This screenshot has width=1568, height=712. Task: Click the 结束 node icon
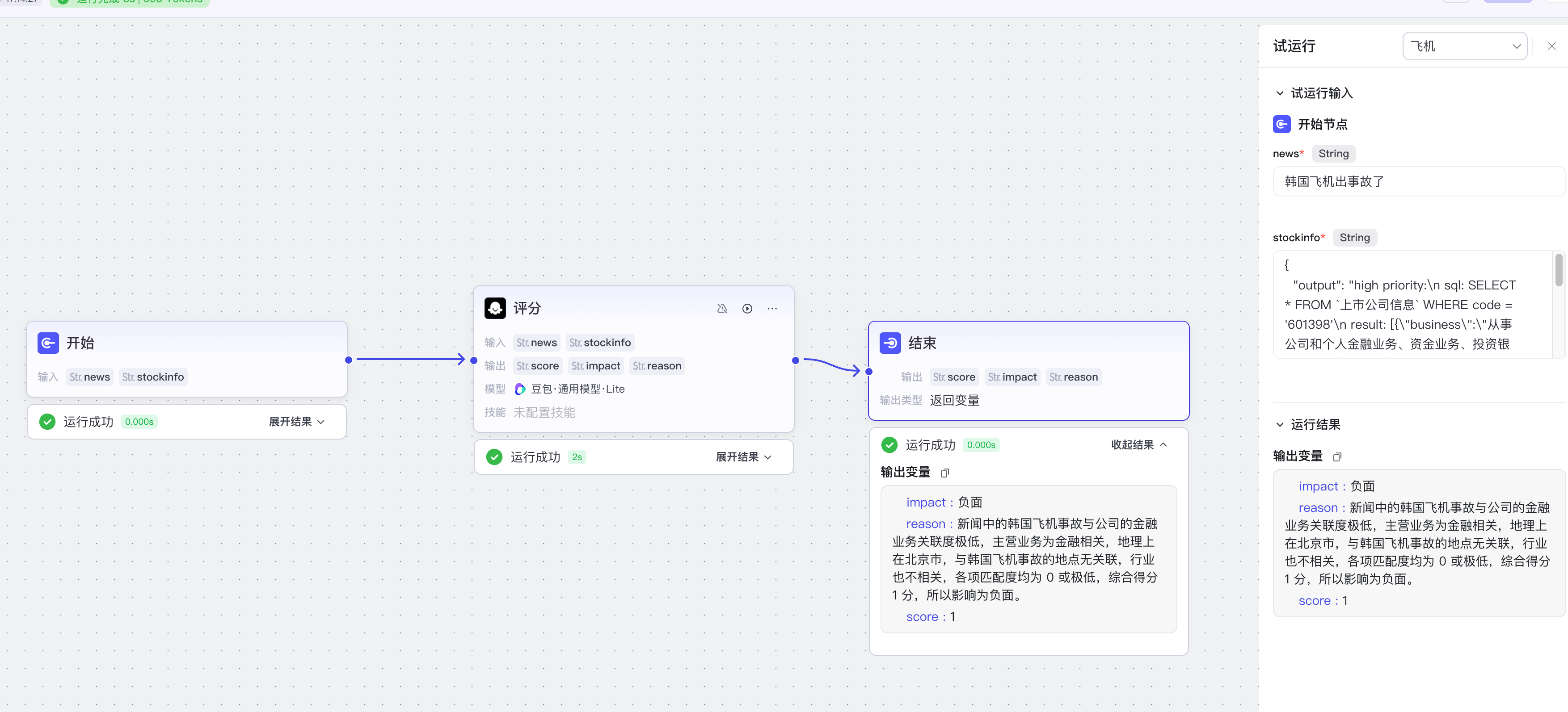tap(890, 343)
